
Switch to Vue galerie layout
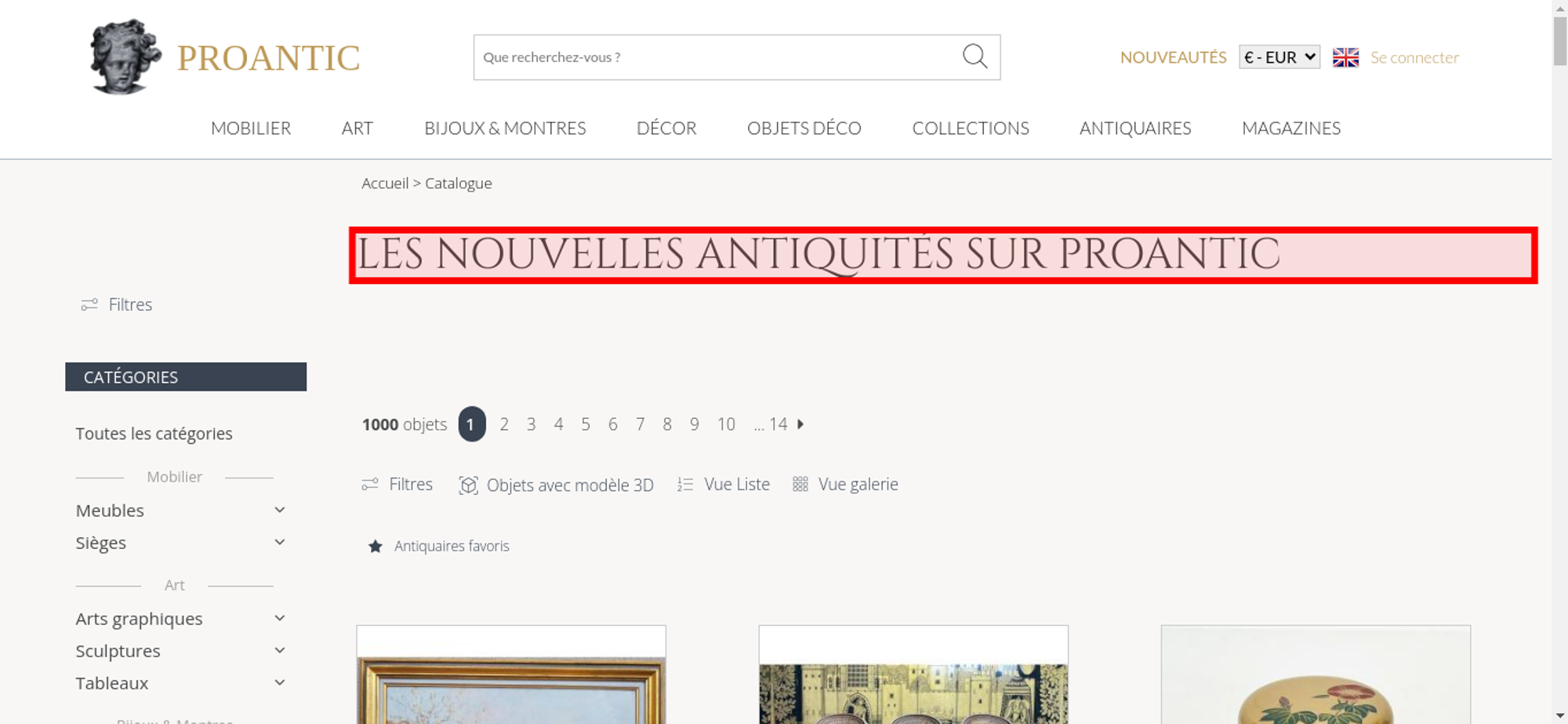pyautogui.click(x=845, y=485)
